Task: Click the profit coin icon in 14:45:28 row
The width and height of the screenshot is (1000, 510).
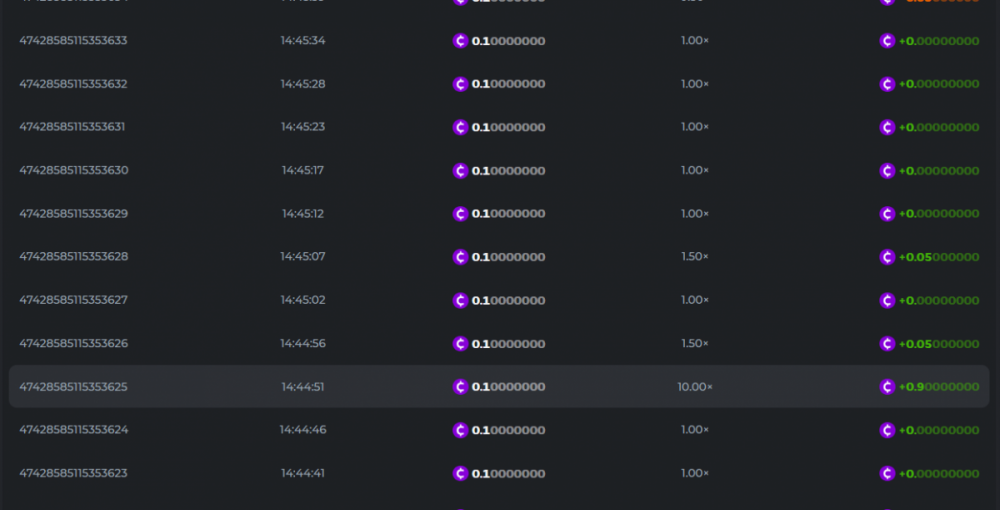Action: (887, 84)
